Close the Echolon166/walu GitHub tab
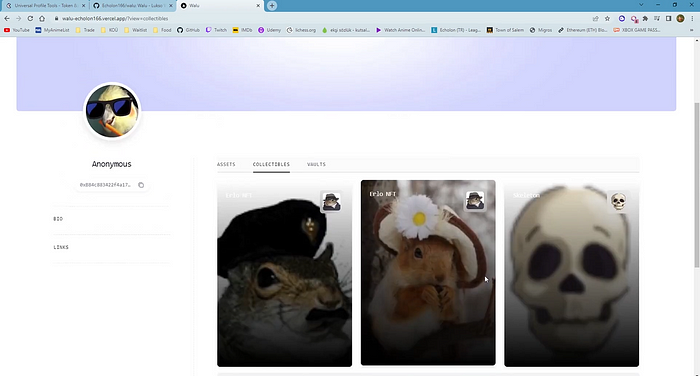This screenshot has width=700, height=376. point(171,6)
